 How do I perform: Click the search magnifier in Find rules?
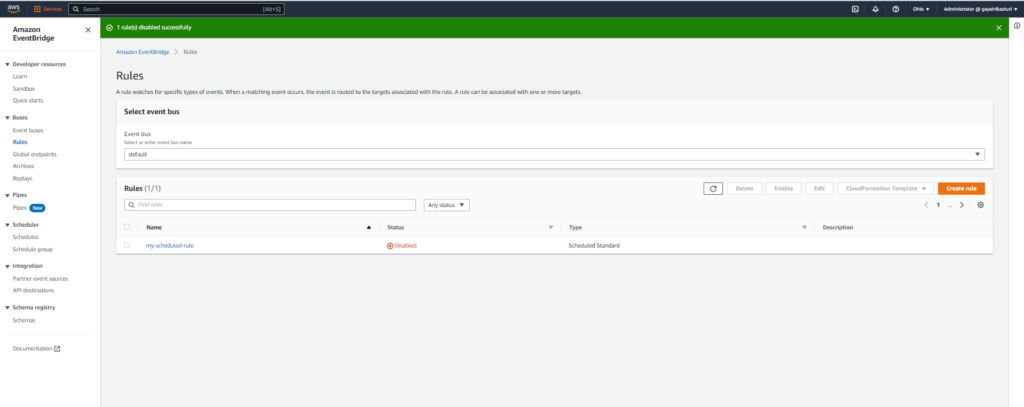point(131,205)
